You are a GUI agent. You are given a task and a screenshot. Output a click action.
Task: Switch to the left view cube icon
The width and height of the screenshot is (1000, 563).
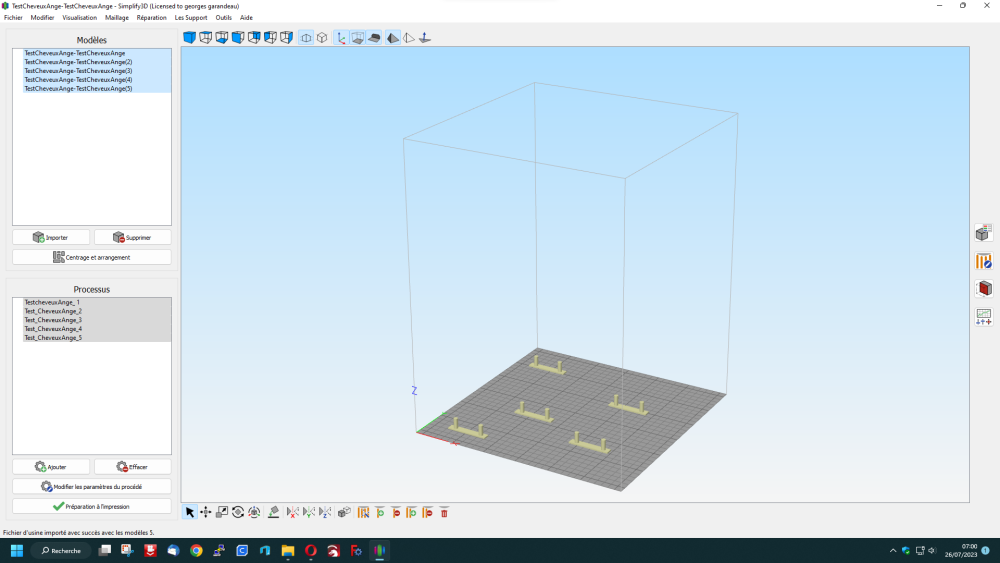click(270, 38)
